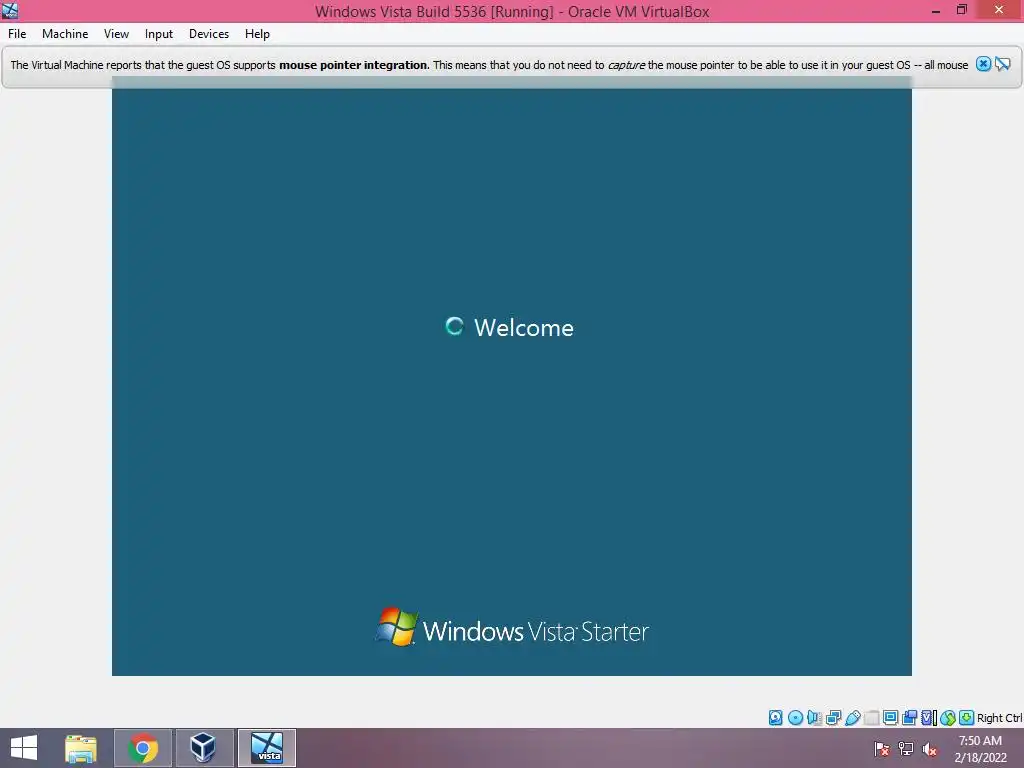Open the File menu

pos(17,34)
